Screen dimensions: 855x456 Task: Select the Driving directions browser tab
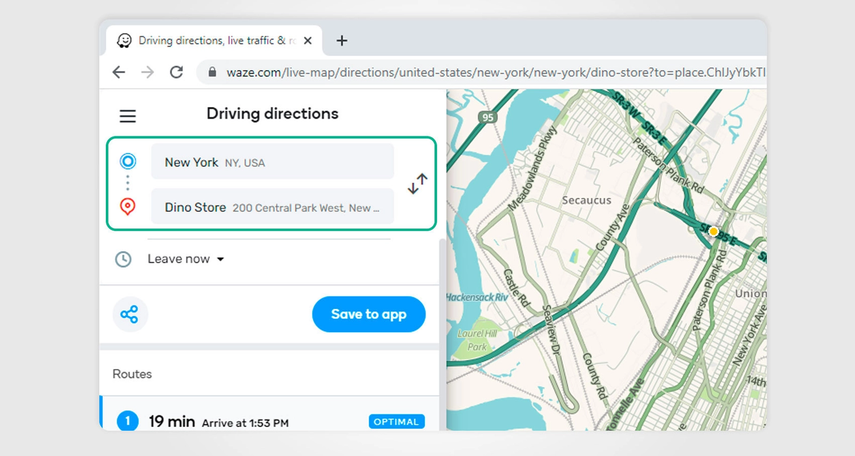[214, 40]
